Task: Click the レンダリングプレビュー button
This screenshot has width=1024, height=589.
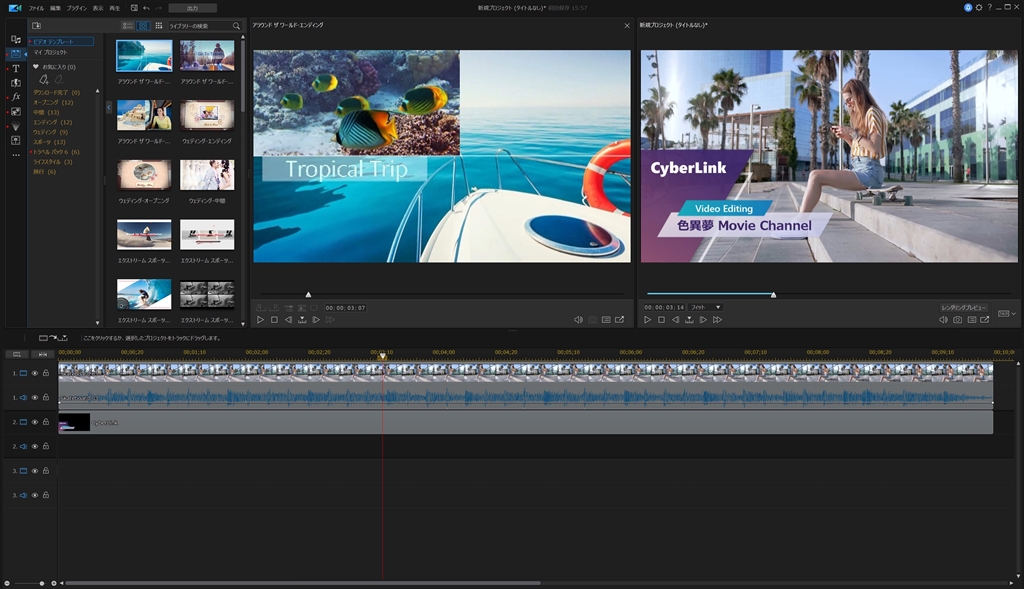Action: (x=963, y=307)
